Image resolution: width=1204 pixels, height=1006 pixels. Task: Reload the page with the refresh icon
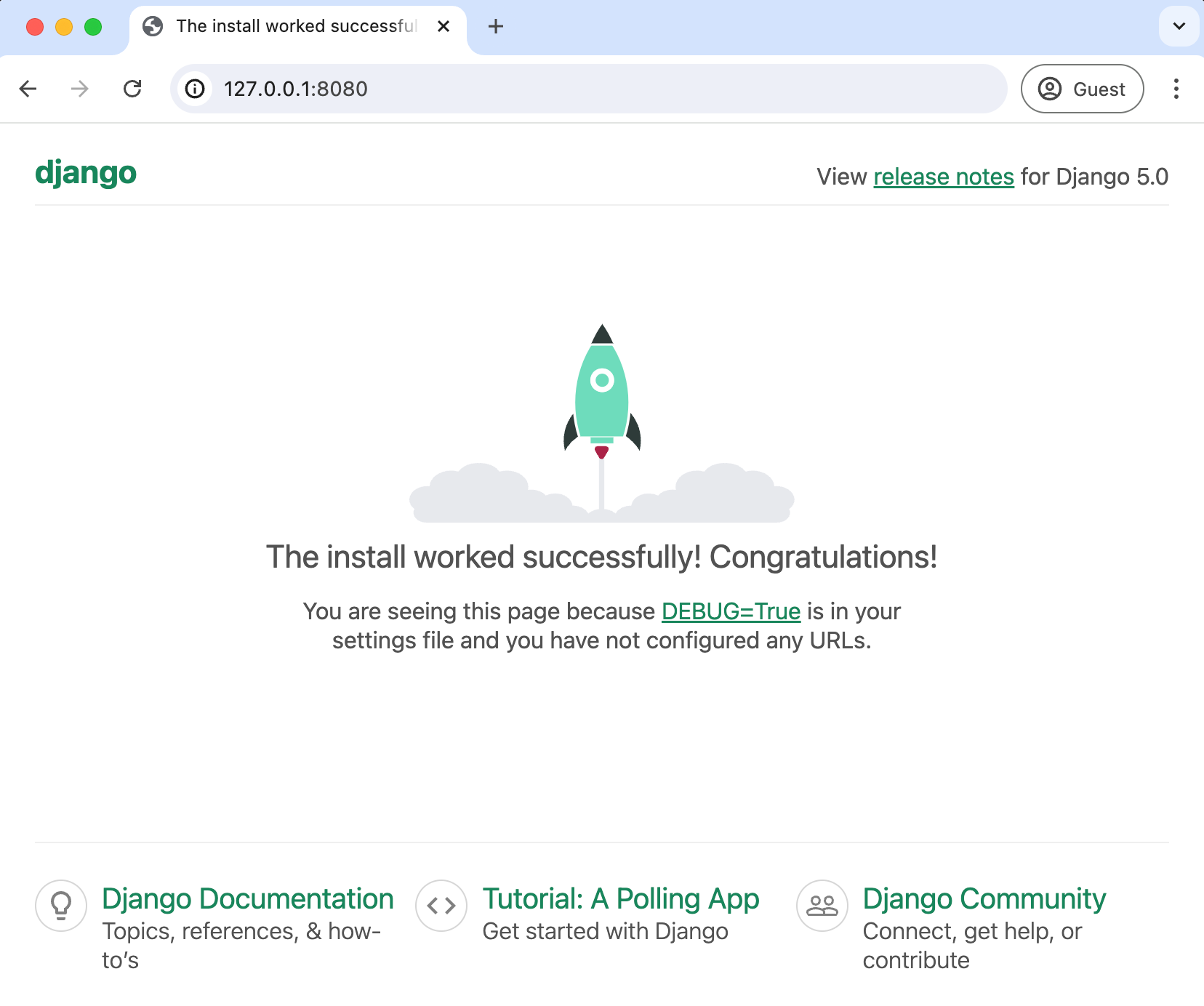coord(132,89)
